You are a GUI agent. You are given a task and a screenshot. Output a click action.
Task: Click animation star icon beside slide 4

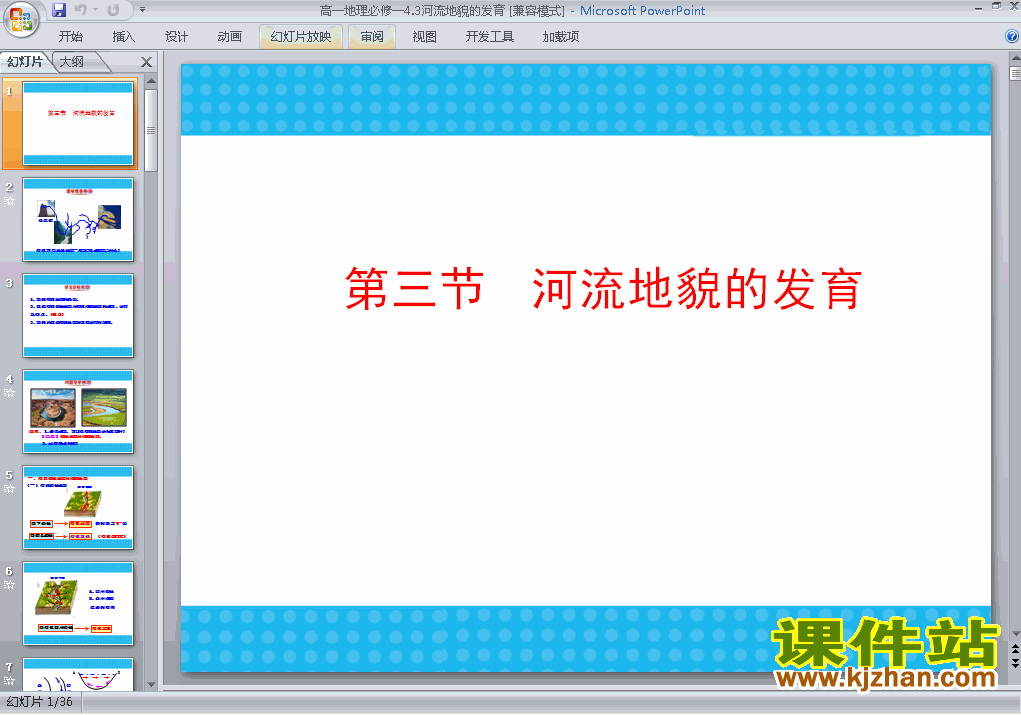(9, 393)
